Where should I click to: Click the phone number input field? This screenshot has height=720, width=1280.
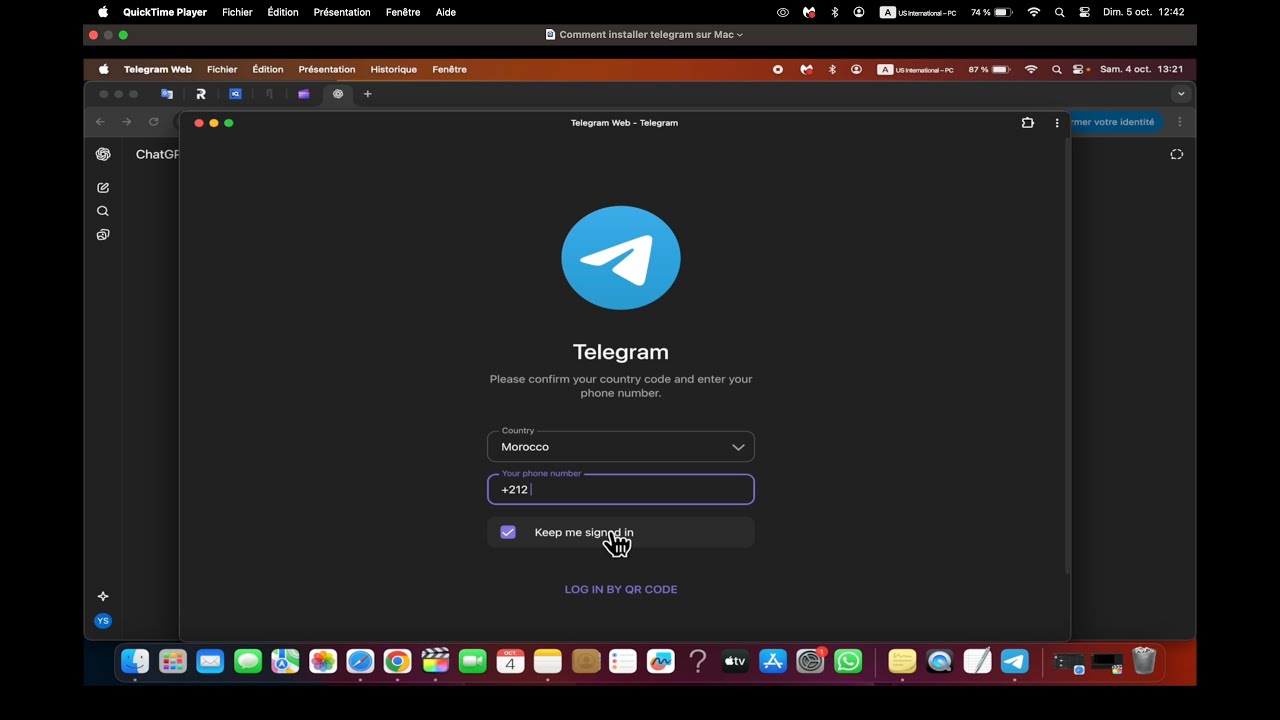pos(621,489)
